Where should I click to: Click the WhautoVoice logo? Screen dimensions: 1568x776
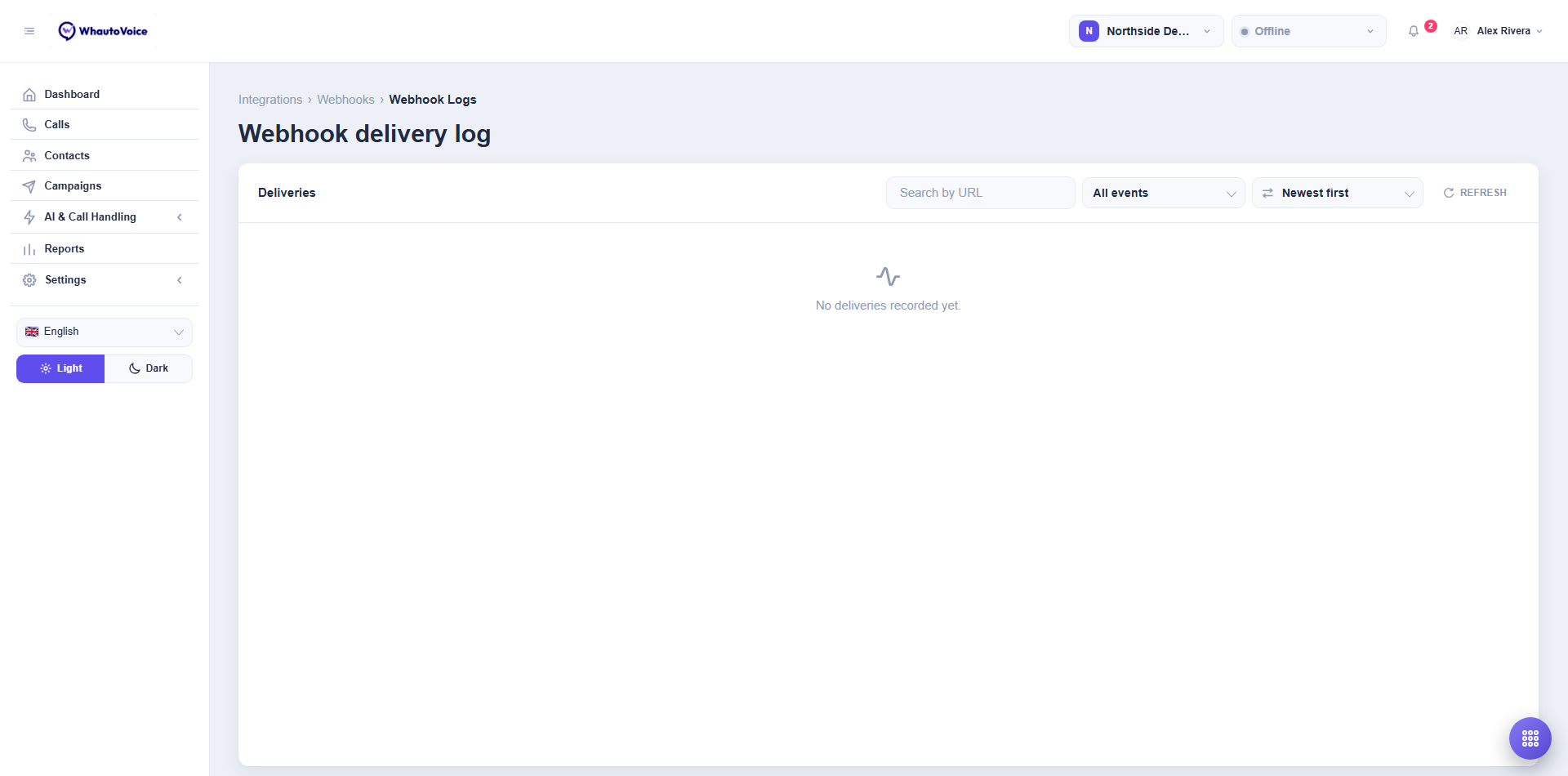pyautogui.click(x=103, y=31)
